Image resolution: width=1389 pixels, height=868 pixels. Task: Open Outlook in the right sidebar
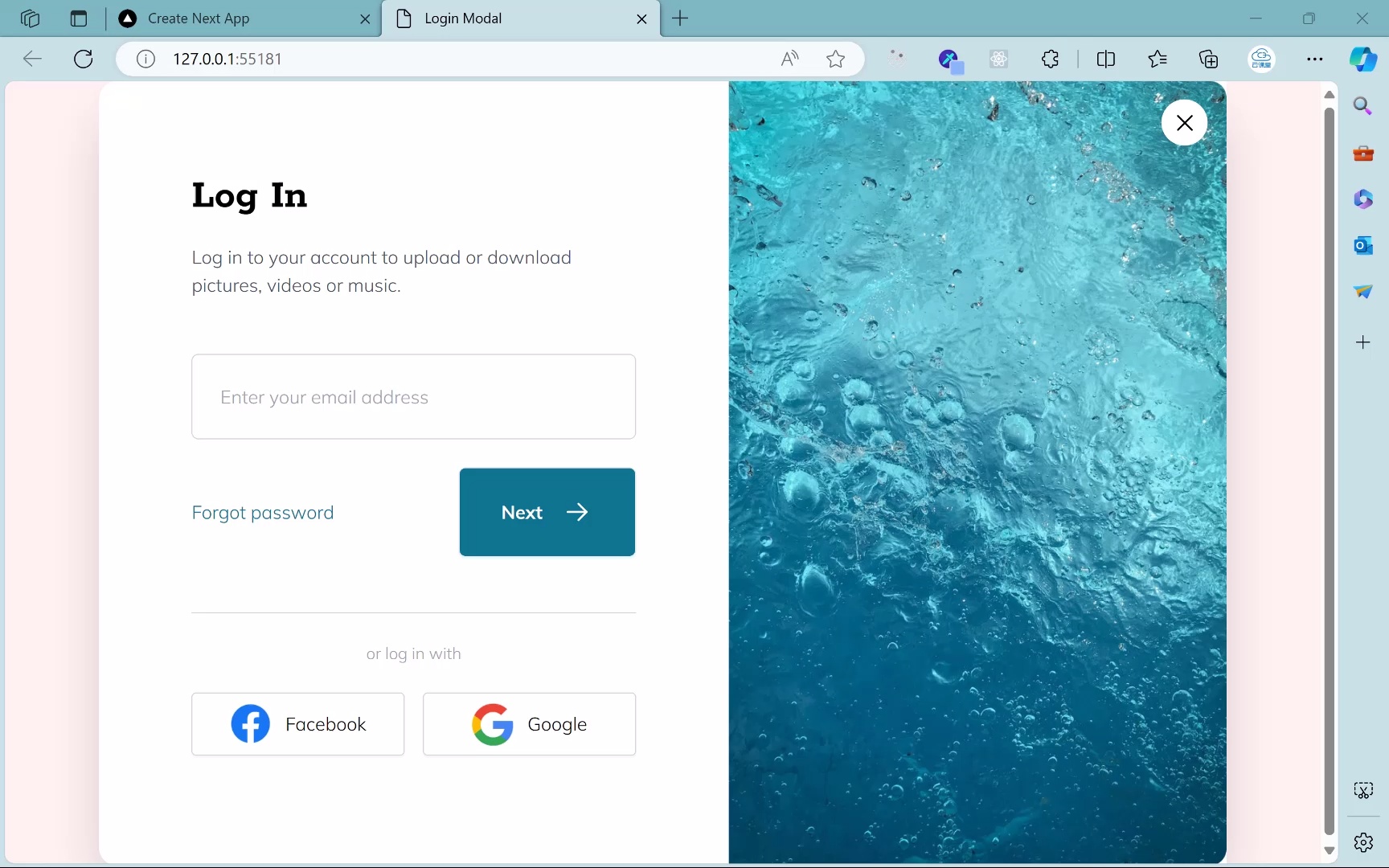pos(1364,245)
